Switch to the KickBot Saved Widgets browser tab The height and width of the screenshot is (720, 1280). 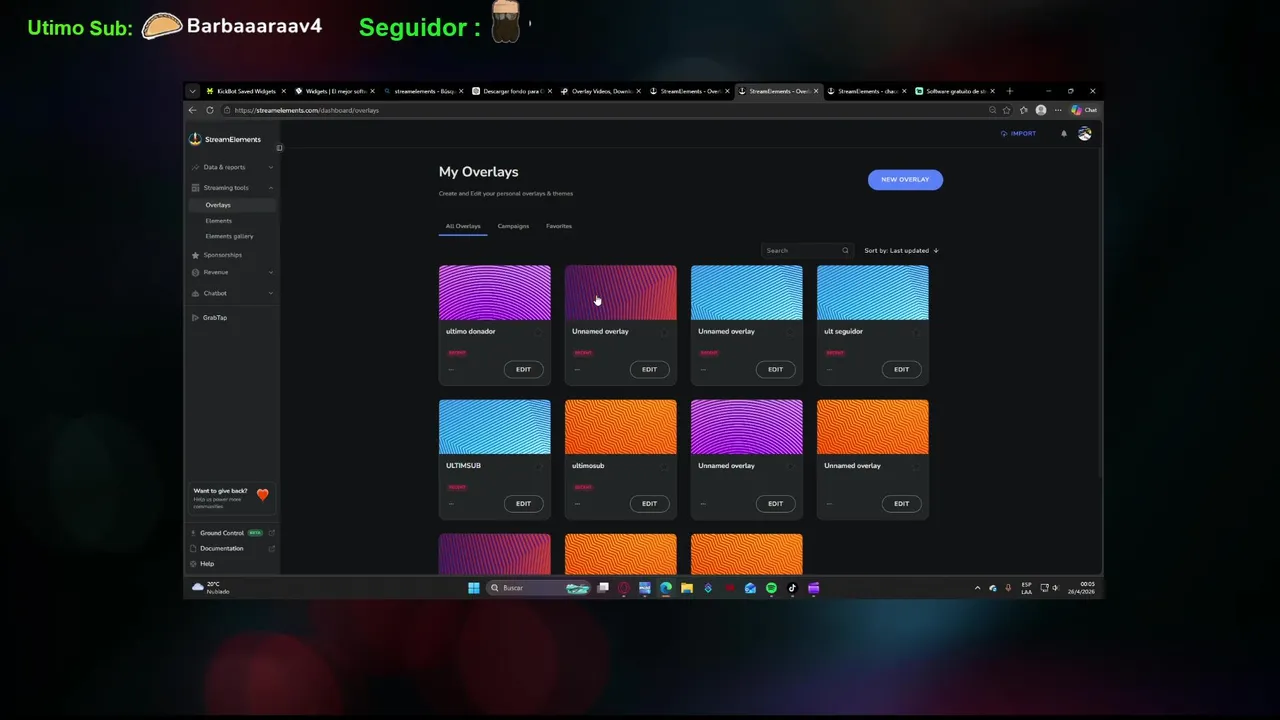246,91
